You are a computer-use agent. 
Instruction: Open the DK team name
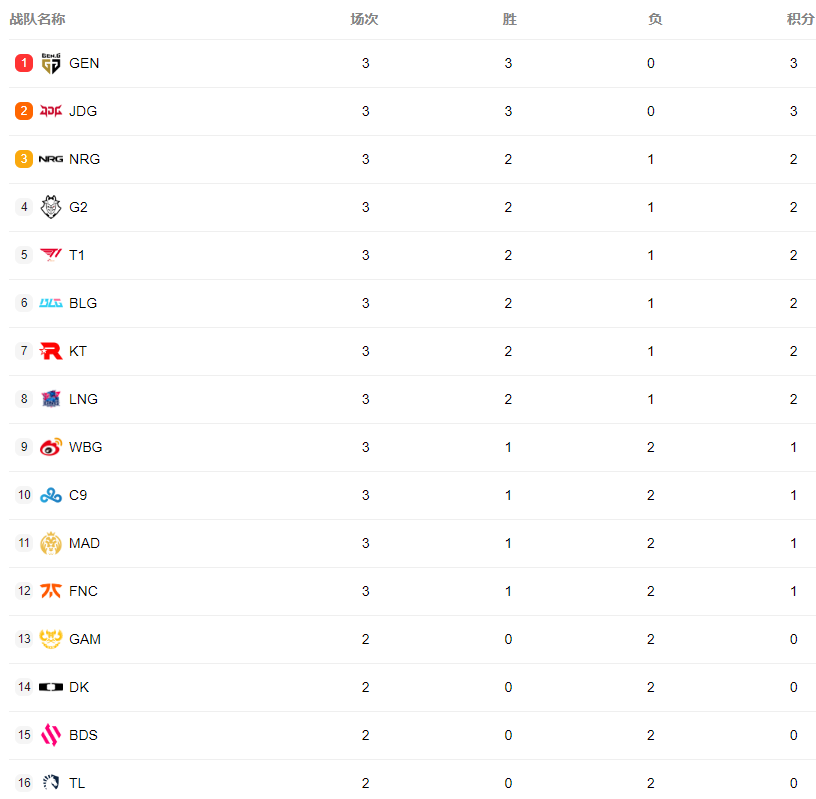point(79,687)
